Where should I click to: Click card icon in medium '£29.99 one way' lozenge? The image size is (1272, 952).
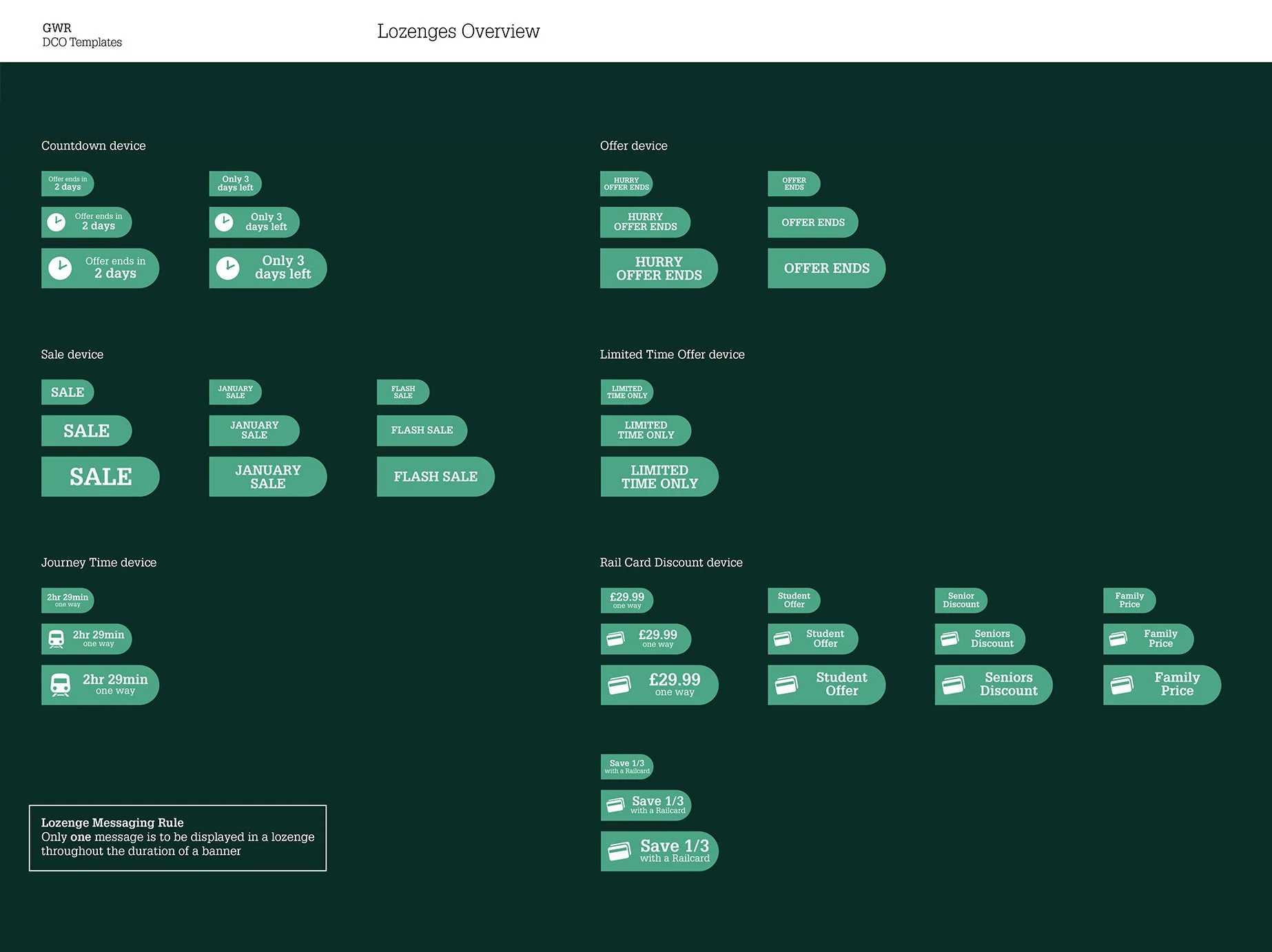point(615,639)
